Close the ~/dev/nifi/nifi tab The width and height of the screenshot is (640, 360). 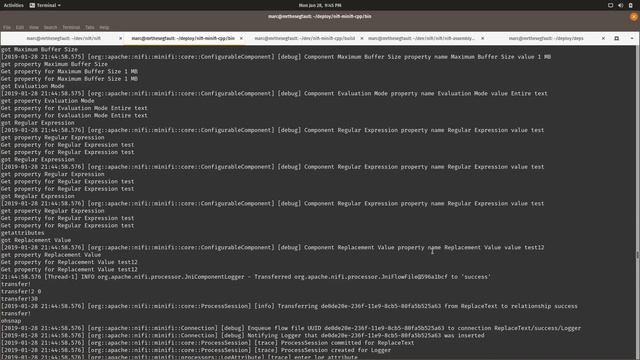pos(120,38)
